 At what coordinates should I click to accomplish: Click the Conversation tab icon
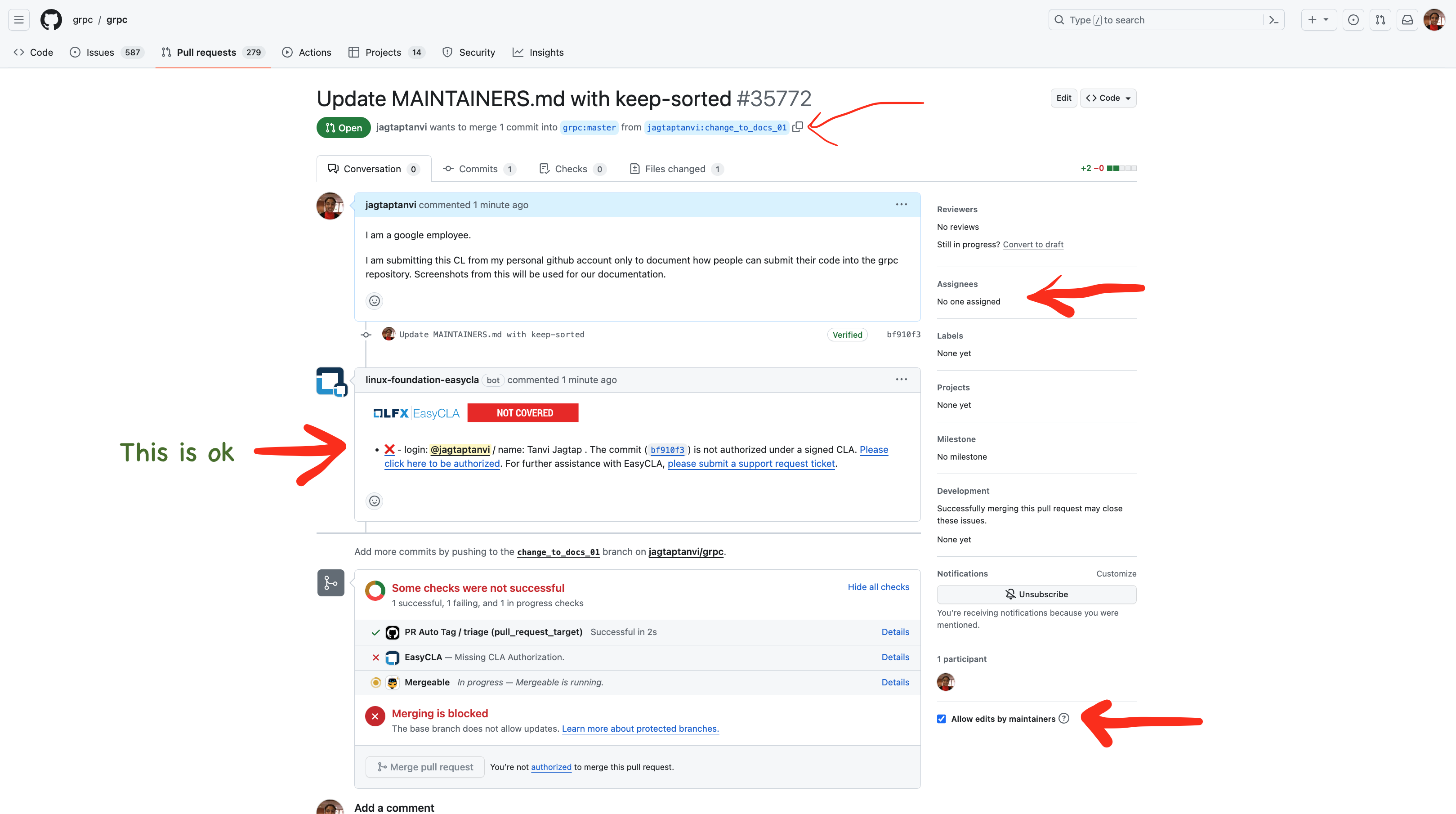333,168
